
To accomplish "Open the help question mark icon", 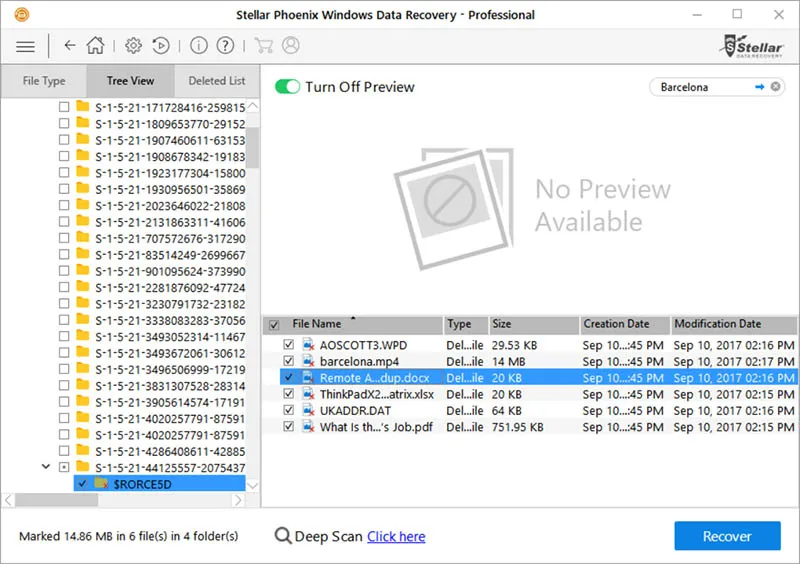I will 225,45.
